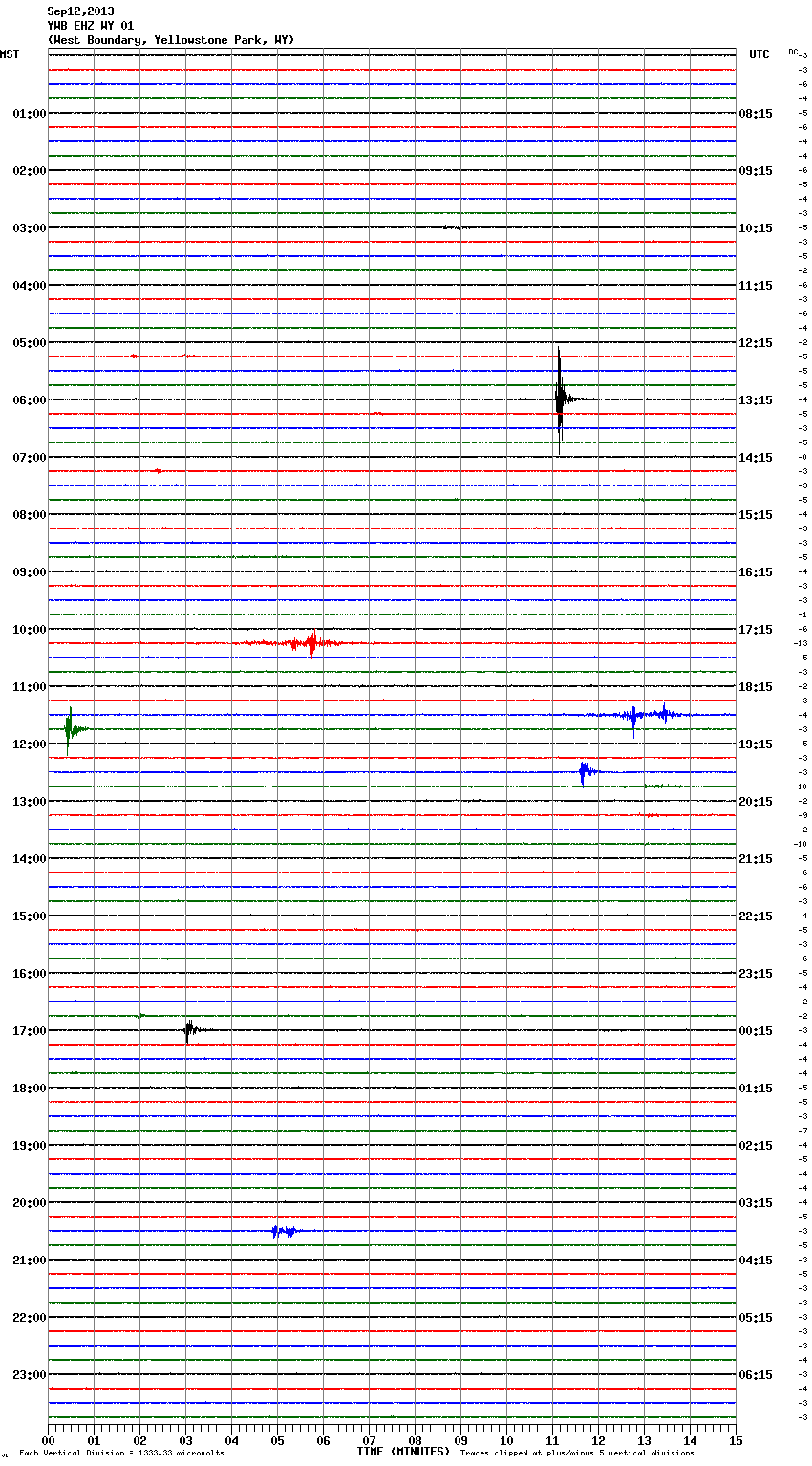The width and height of the screenshot is (812, 1466).
Task: Click the 00:15 UTC time label
Action: (x=756, y=1031)
